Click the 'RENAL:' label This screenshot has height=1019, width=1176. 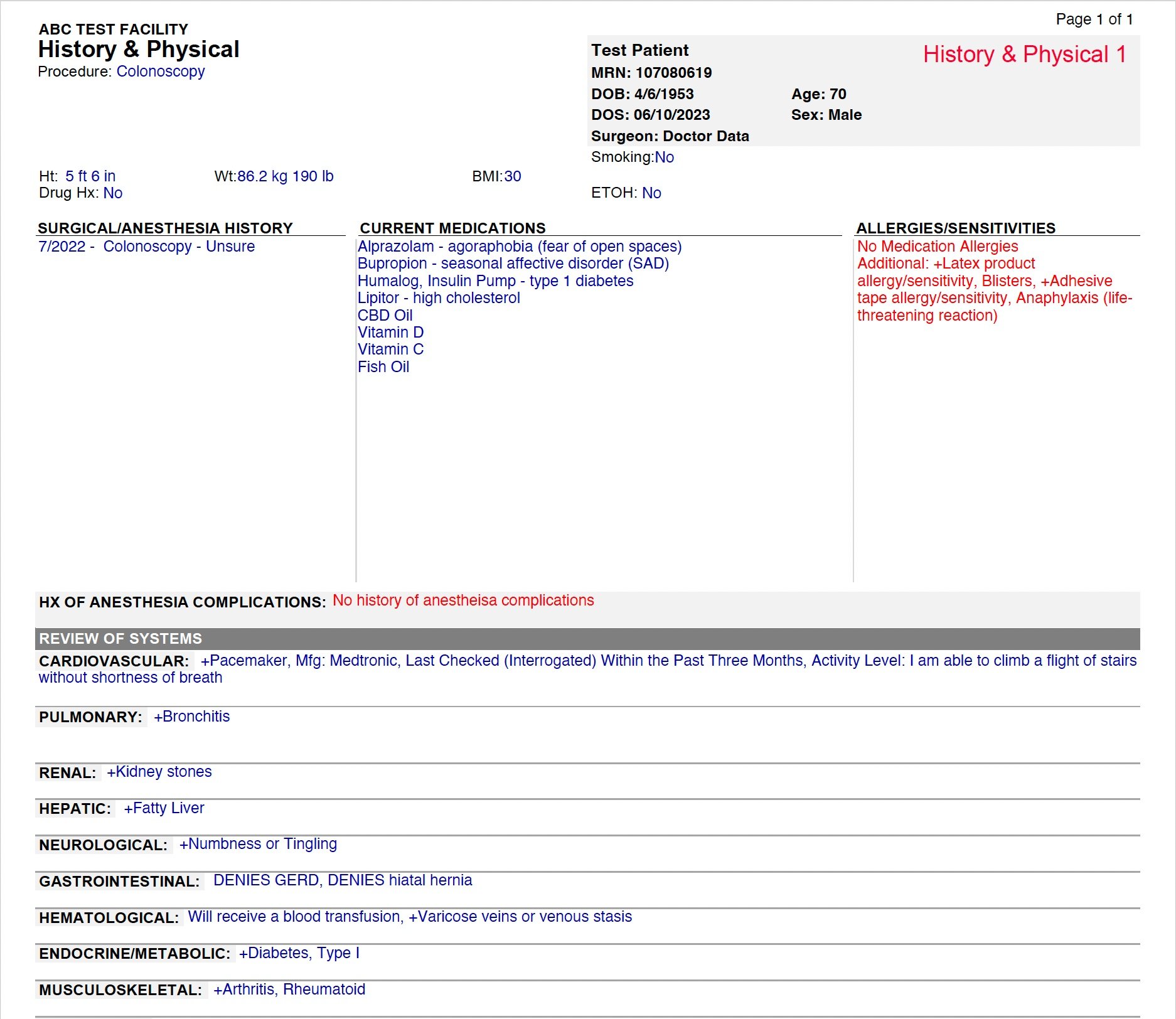[x=68, y=773]
